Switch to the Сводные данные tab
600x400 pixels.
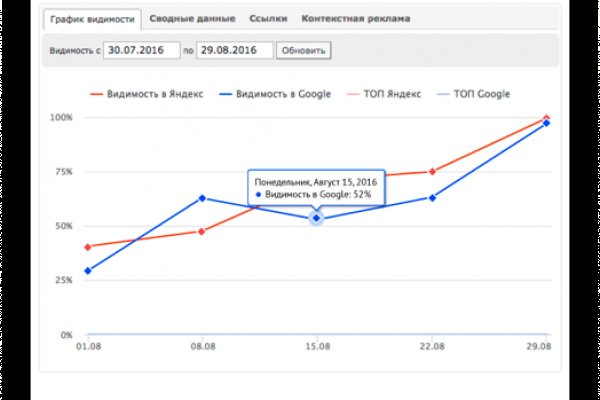[x=187, y=19]
